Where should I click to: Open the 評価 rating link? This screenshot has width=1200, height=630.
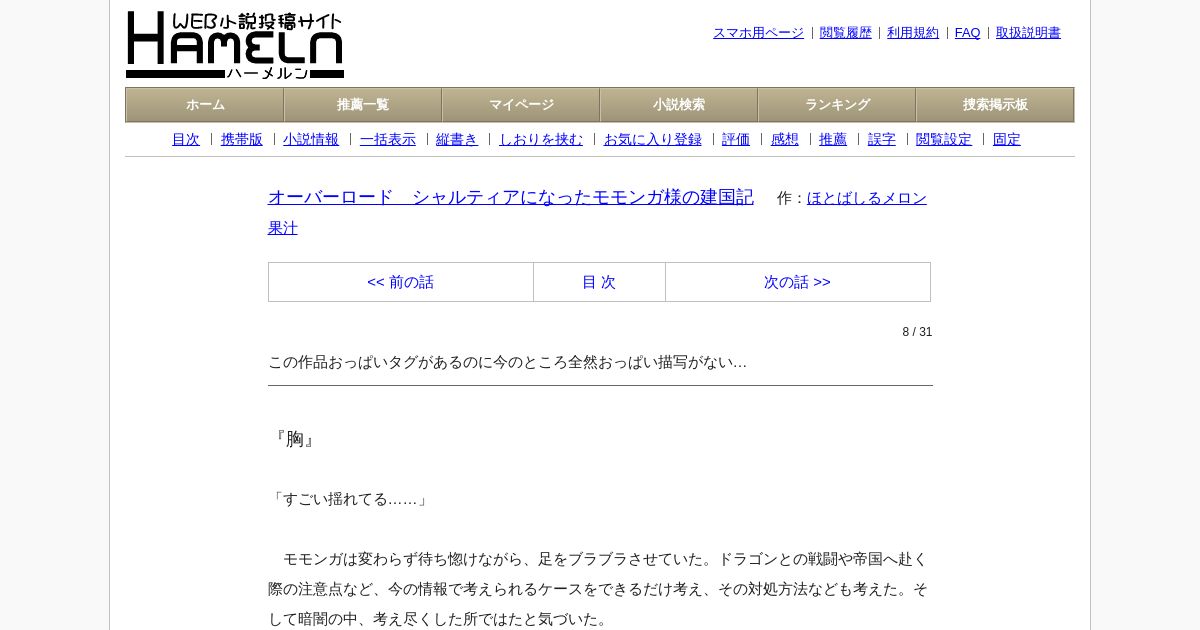[x=736, y=140]
